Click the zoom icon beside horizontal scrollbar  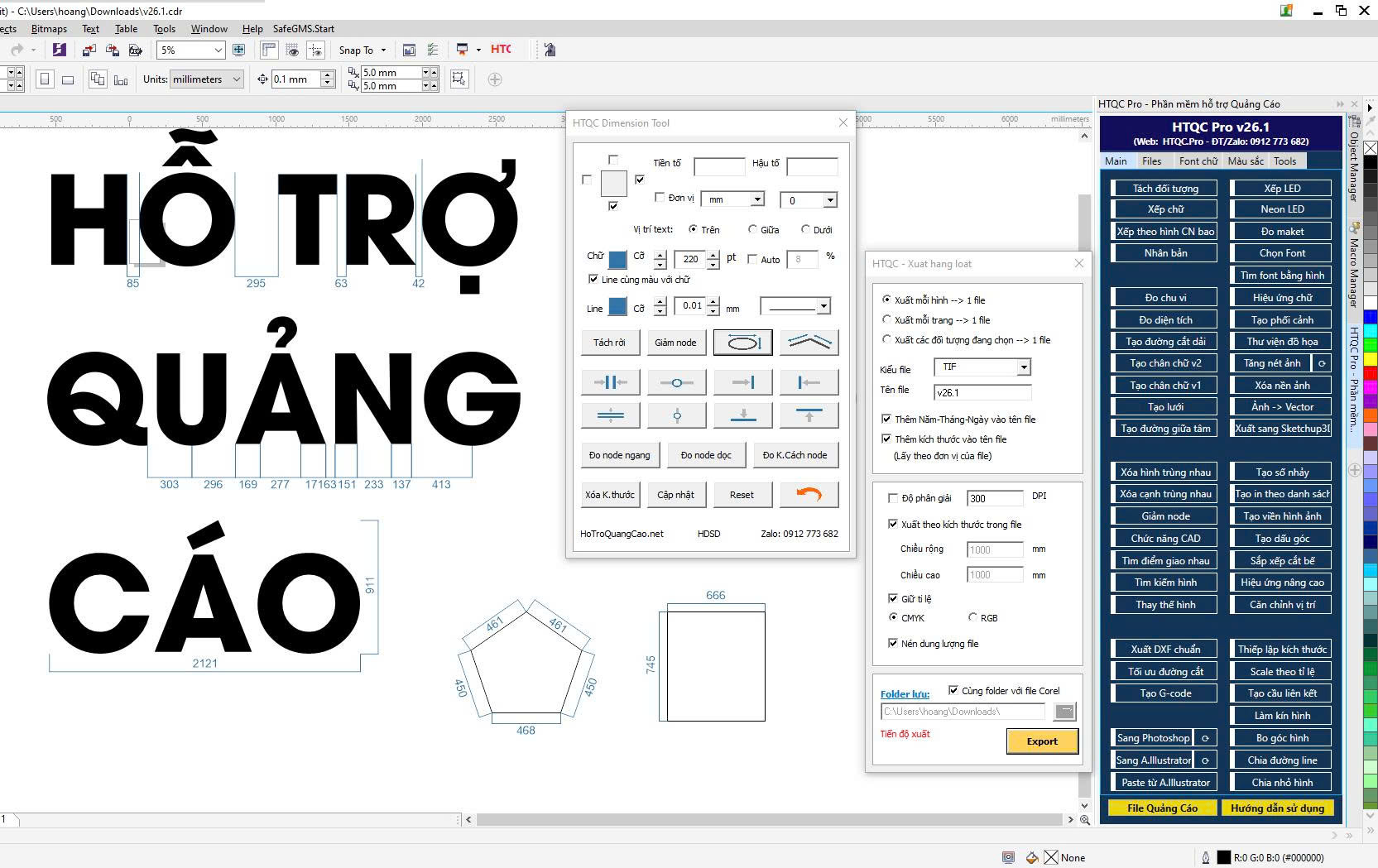[x=1084, y=820]
